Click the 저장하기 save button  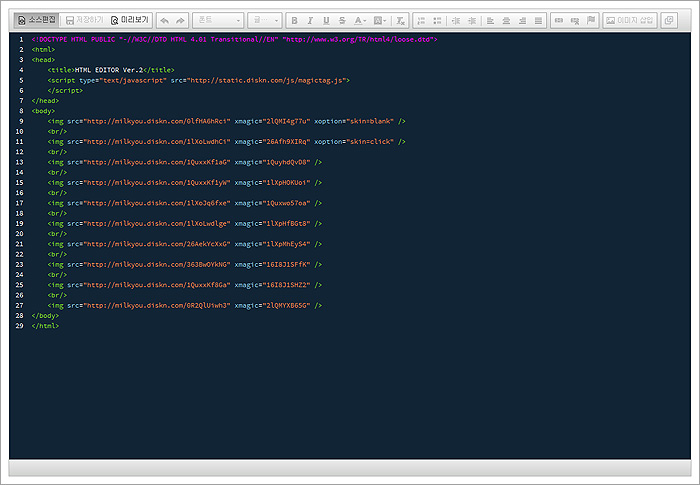(84, 20)
